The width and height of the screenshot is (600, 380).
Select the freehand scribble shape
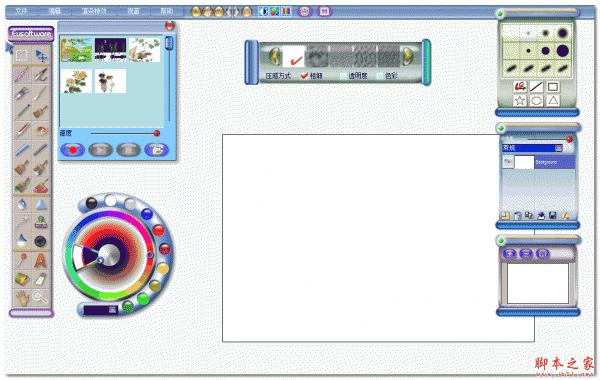pos(520,87)
